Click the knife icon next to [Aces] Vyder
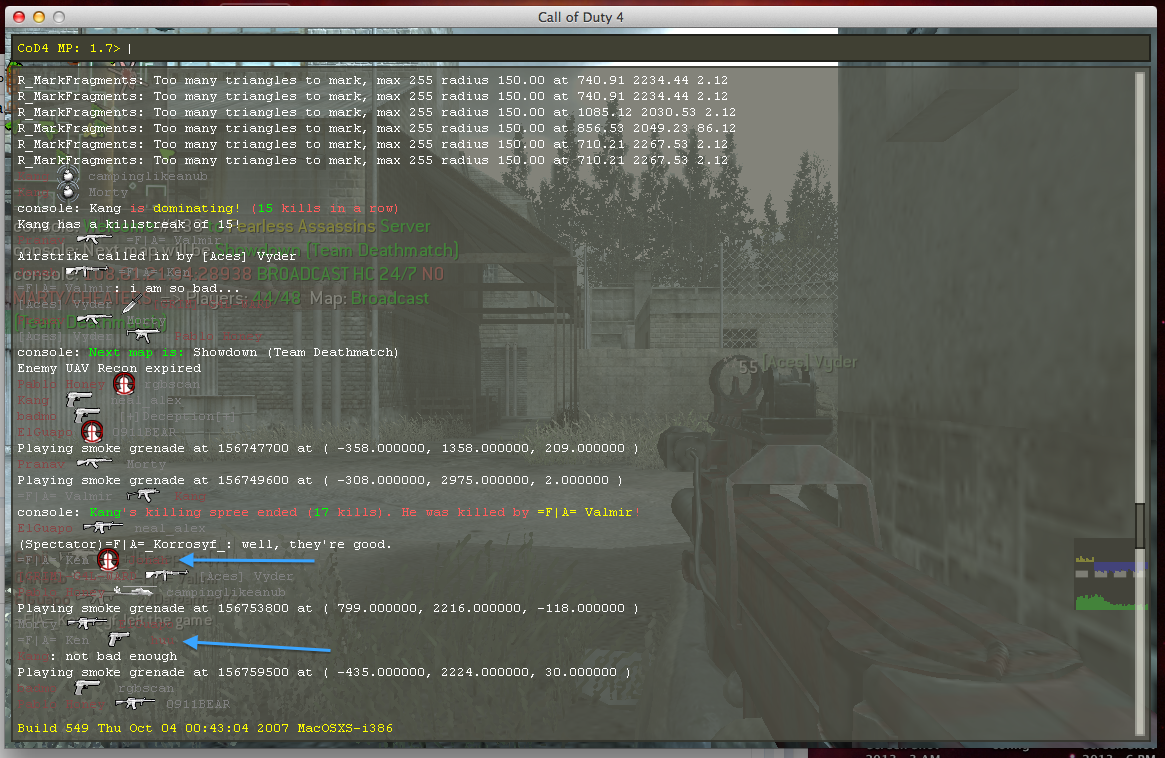The image size is (1165, 758). [132, 303]
